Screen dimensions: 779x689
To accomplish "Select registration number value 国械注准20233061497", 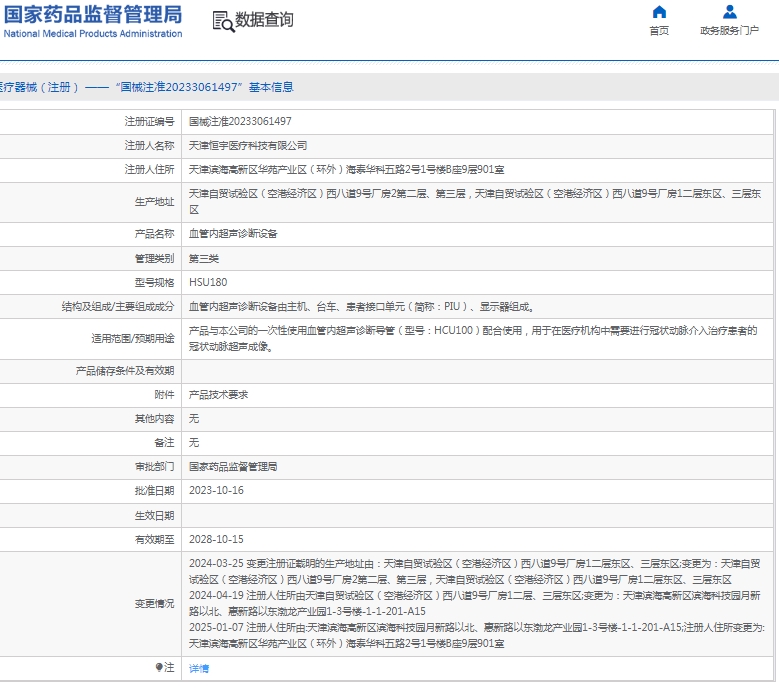I will (x=240, y=122).
